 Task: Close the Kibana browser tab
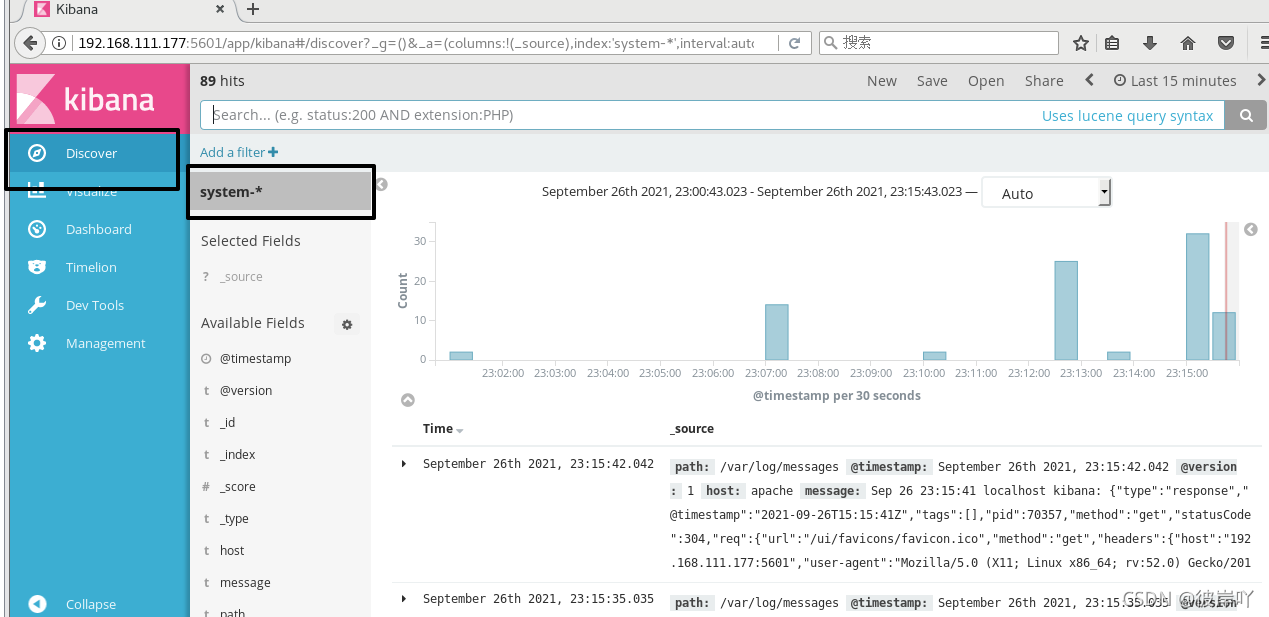[x=220, y=9]
